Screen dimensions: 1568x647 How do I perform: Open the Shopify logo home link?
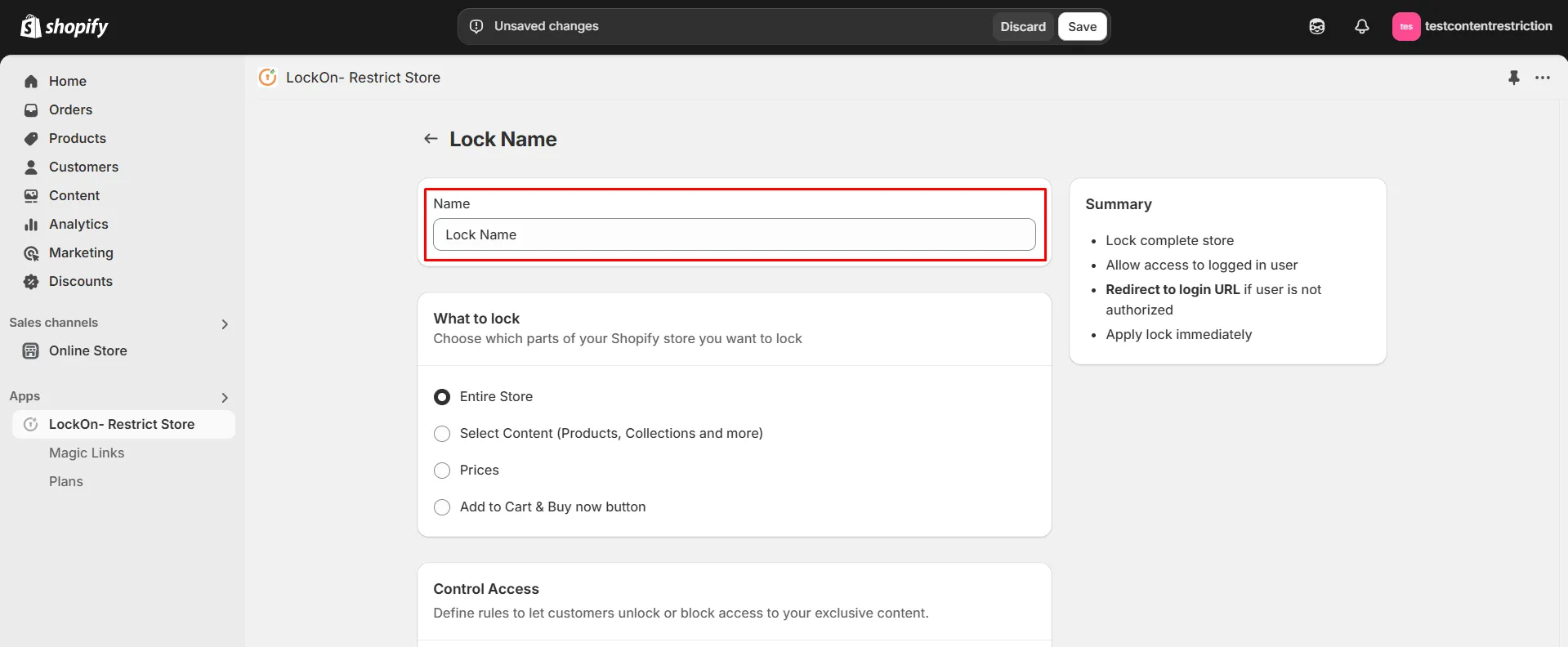point(65,26)
